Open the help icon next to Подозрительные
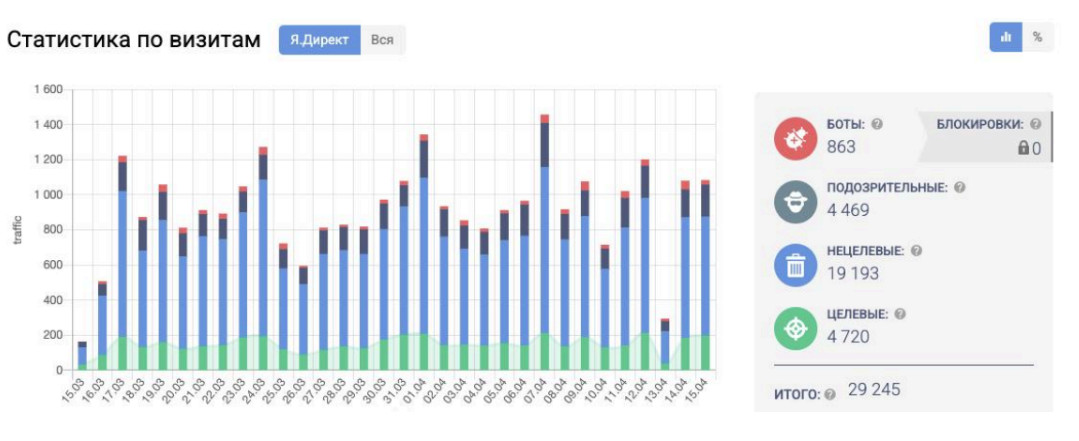This screenshot has height=441, width=1079. click(x=960, y=188)
